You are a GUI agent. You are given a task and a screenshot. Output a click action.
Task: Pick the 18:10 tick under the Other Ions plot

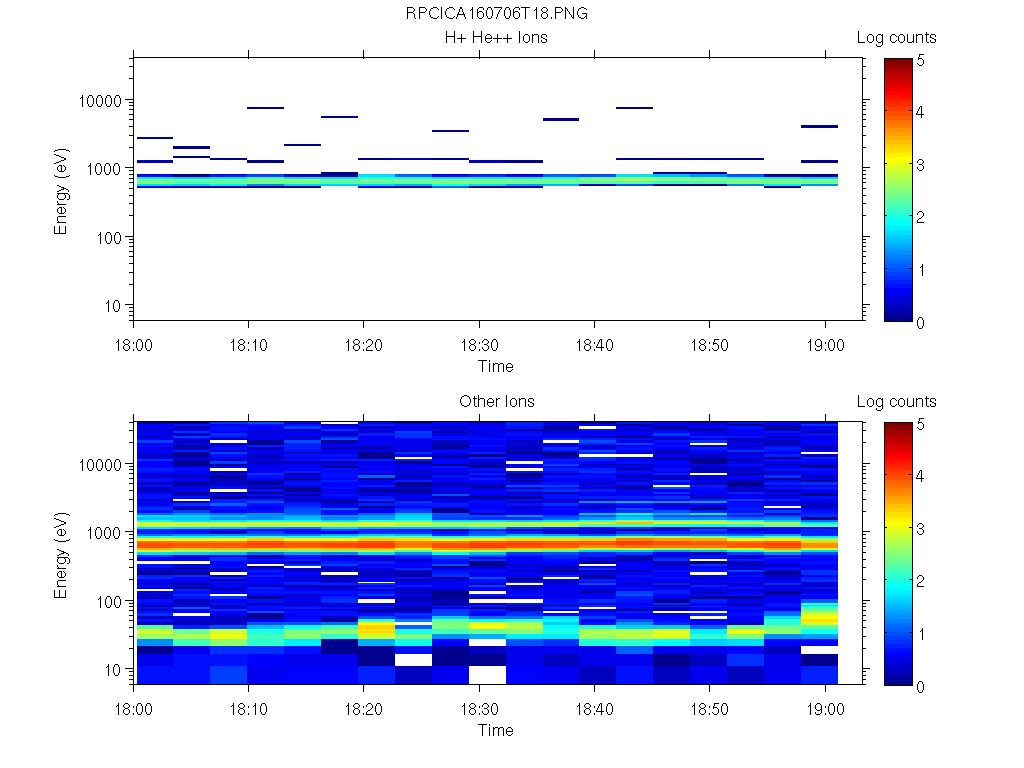click(249, 709)
